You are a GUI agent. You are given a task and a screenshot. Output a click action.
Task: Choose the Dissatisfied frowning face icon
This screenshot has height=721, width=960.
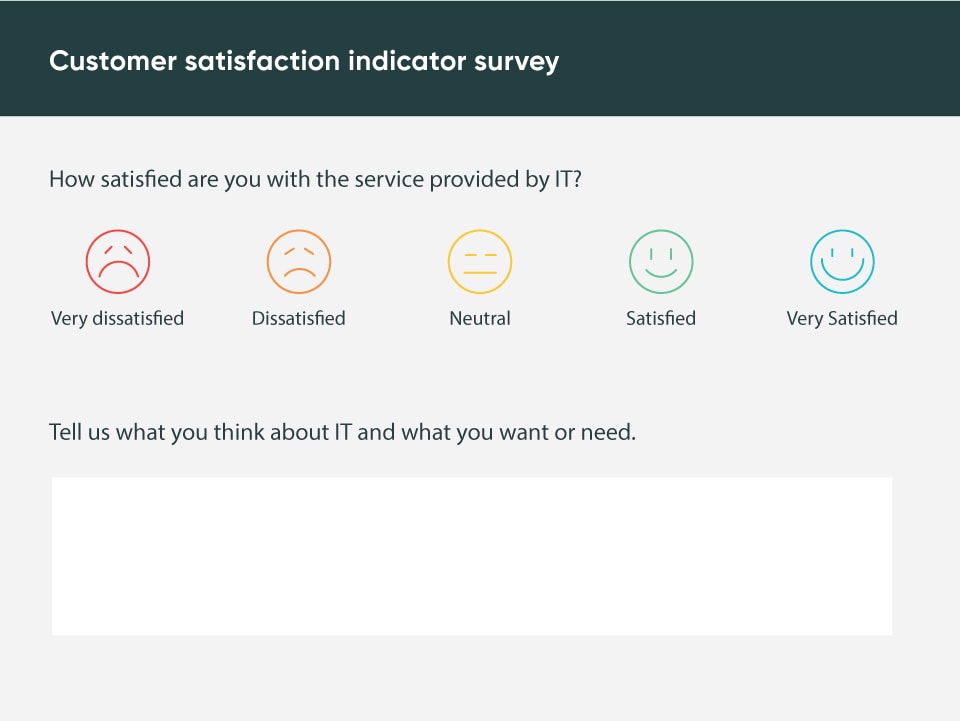(x=299, y=261)
